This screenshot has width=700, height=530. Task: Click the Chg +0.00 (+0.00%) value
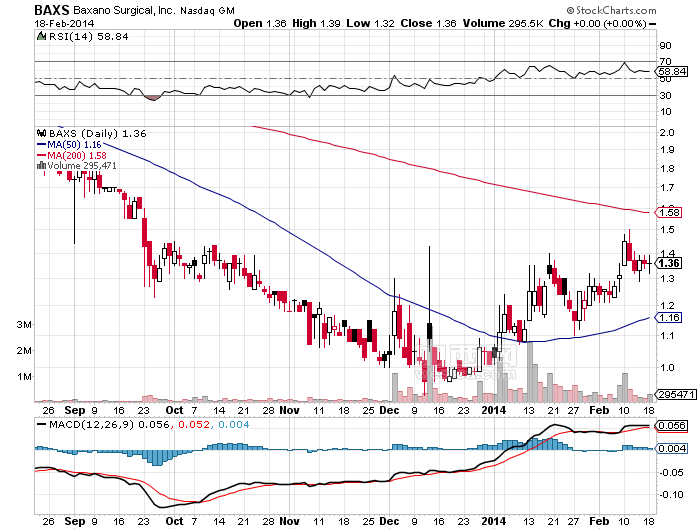[597, 23]
